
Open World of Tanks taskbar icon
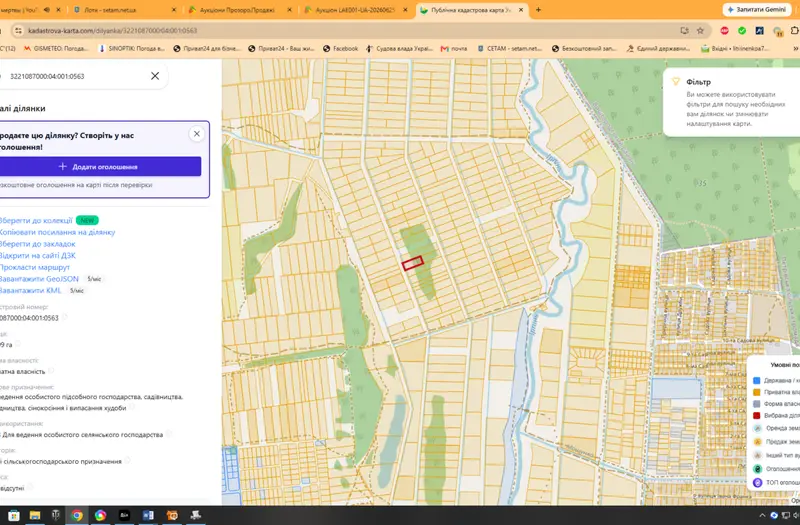[56, 515]
